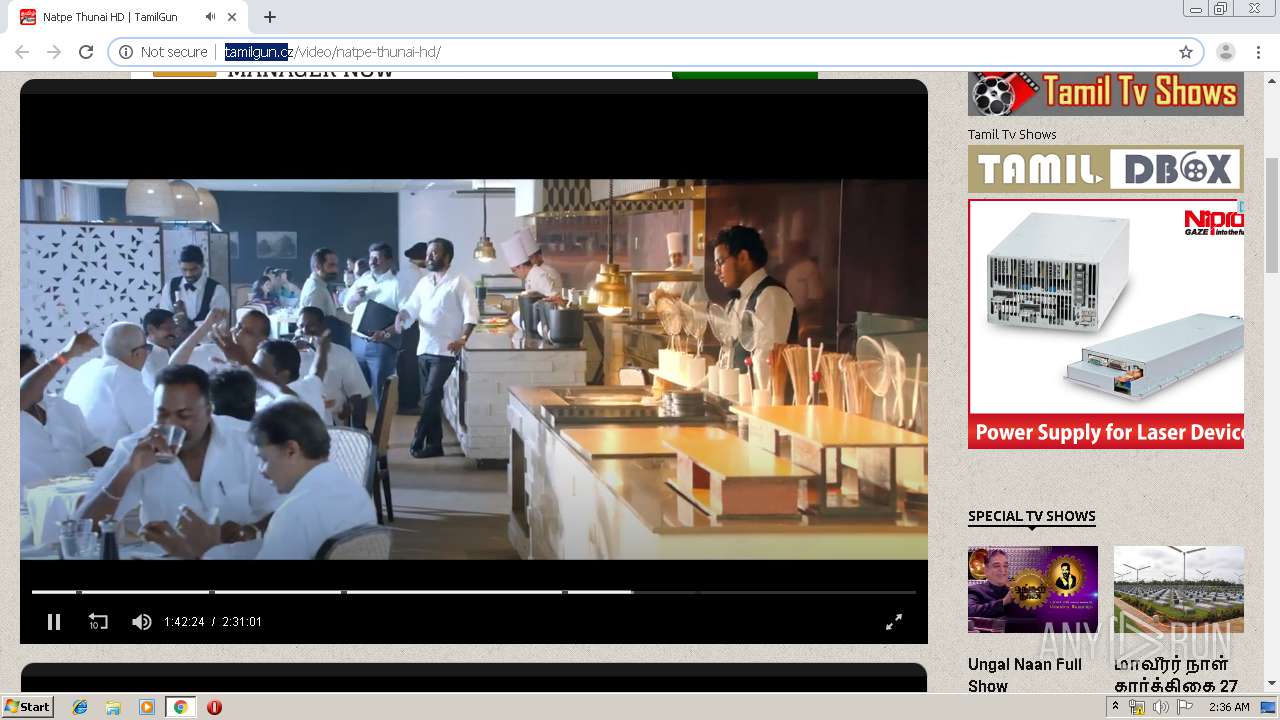Open the solar field show thumbnail
This screenshot has height=720, width=1280.
(x=1179, y=589)
